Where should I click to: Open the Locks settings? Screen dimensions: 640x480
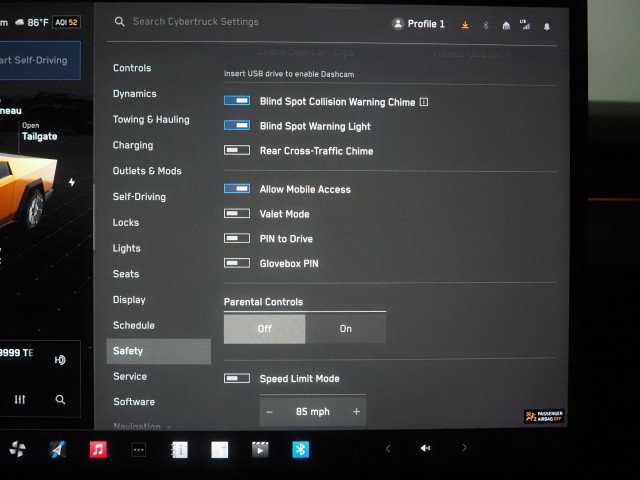coord(126,222)
